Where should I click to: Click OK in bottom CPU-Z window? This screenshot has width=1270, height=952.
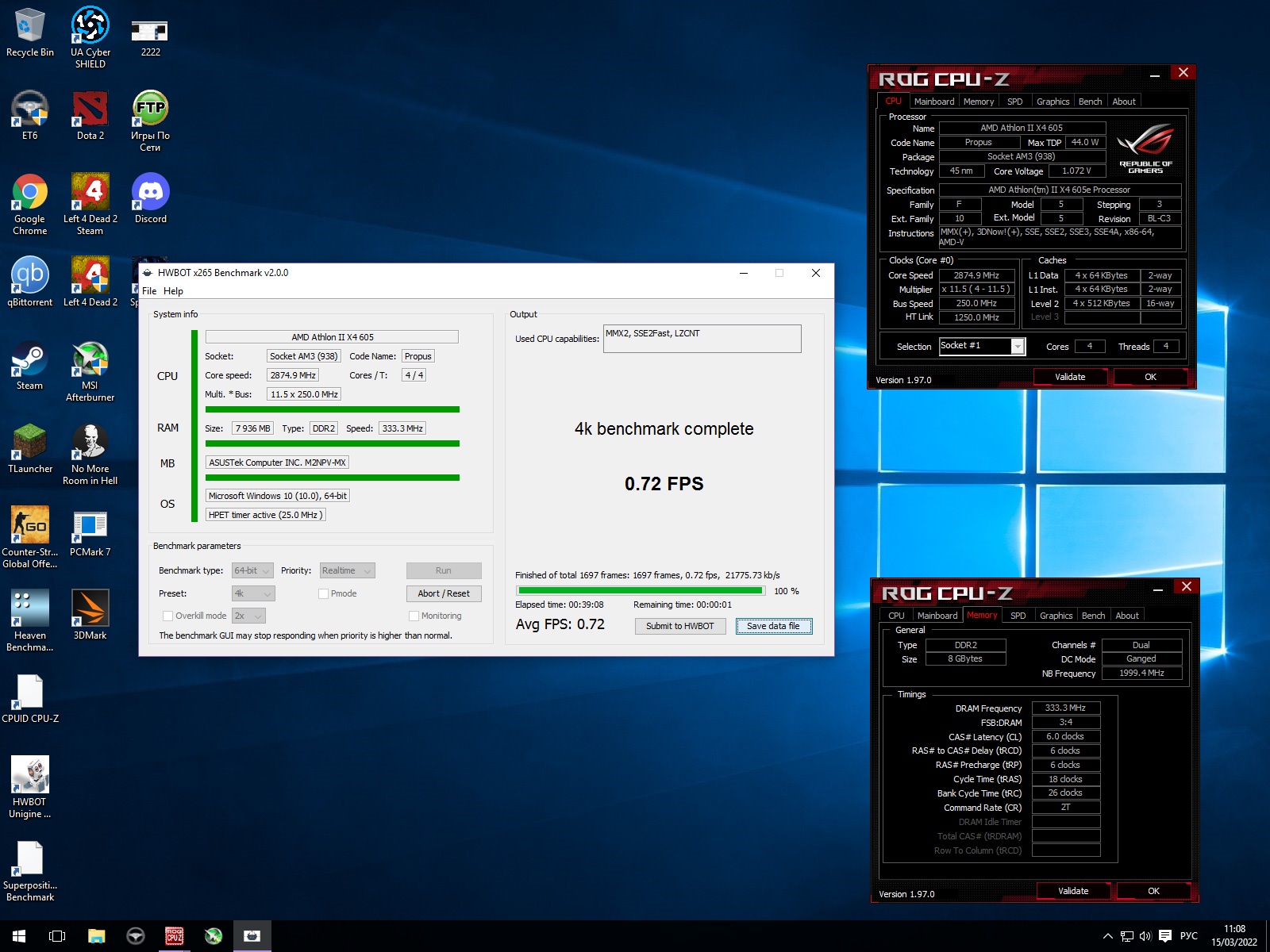pyautogui.click(x=1153, y=891)
